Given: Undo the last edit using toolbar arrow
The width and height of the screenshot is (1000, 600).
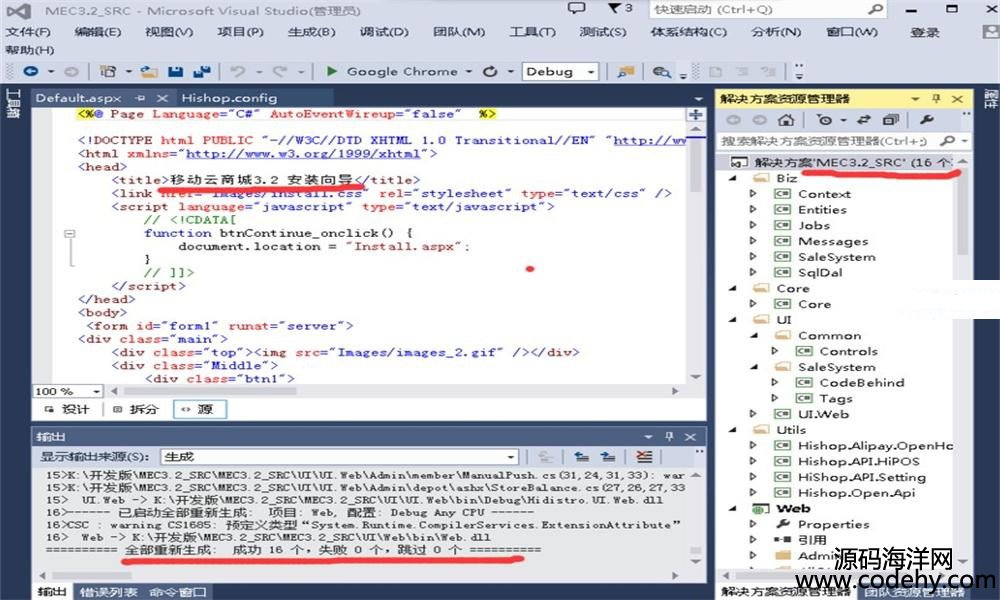Looking at the screenshot, I should (238, 71).
